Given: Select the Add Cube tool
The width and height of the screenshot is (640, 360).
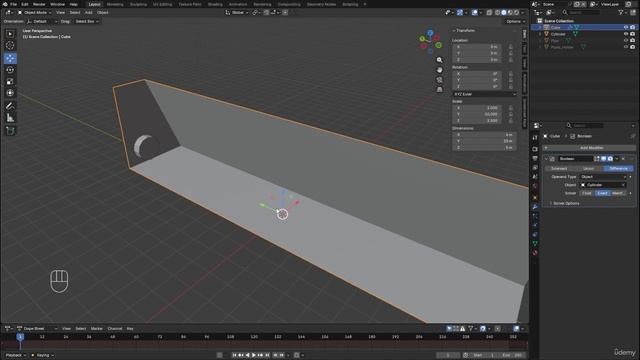Looking at the screenshot, I should (10, 131).
